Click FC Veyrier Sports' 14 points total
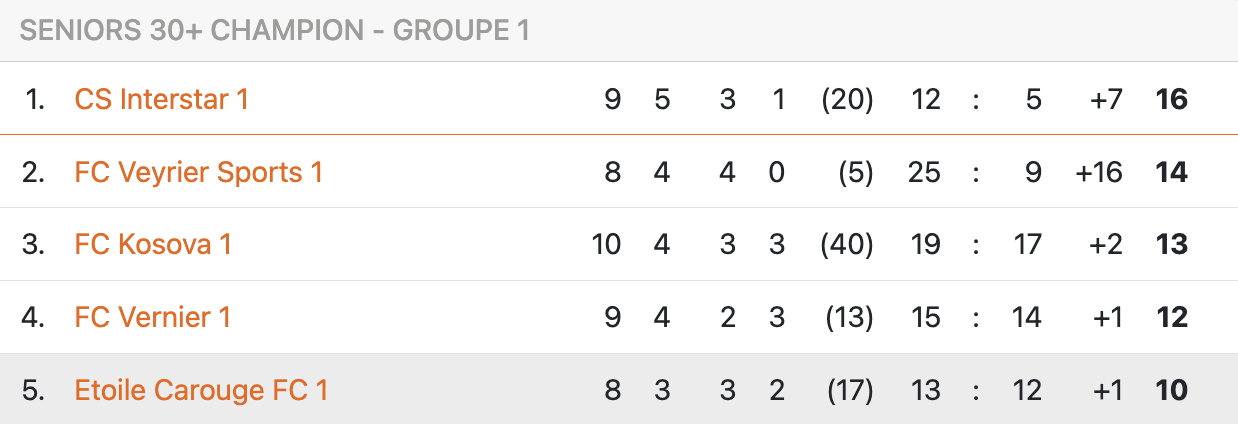Viewport: 1238px width, 424px height. (x=1171, y=172)
